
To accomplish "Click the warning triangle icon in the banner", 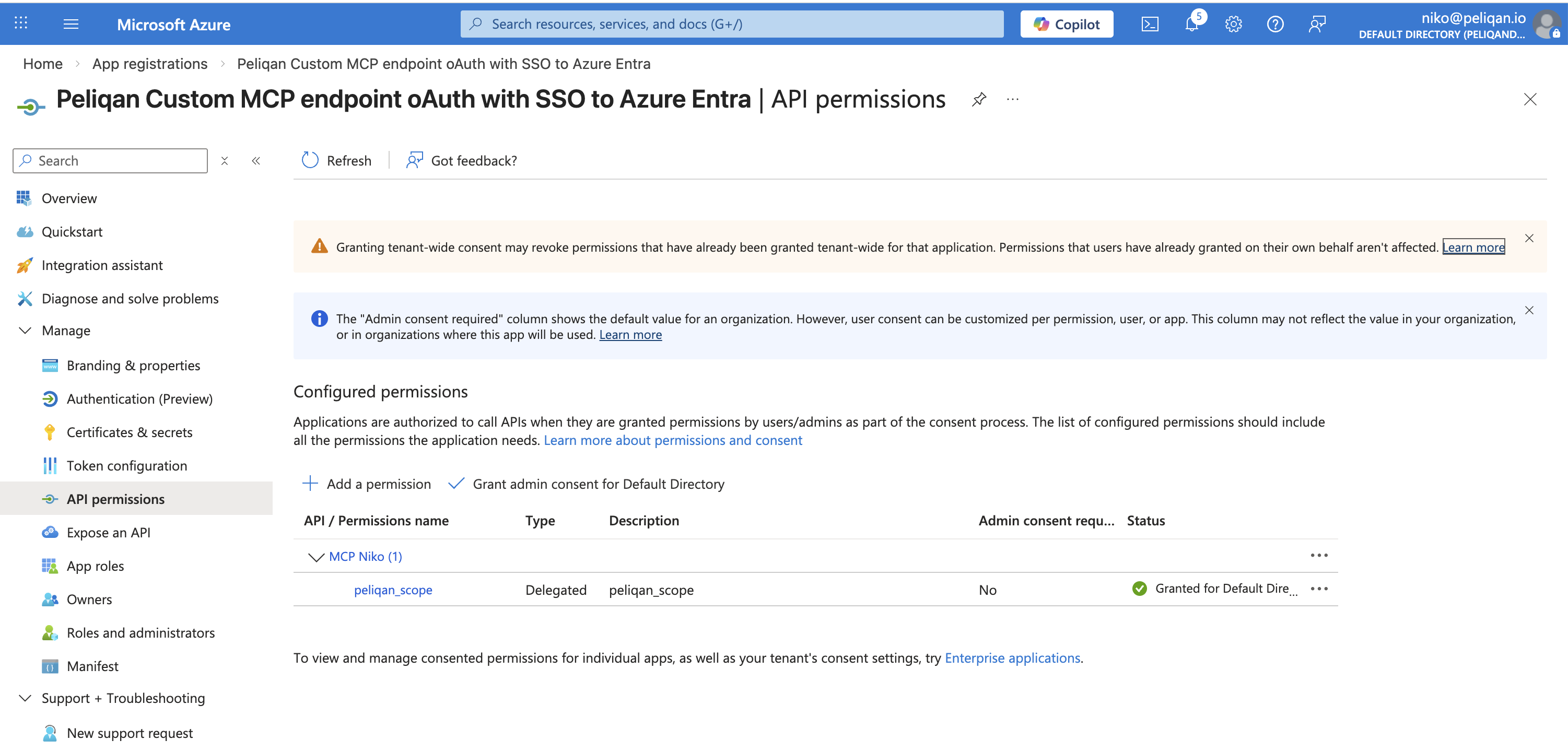I will coord(320,246).
